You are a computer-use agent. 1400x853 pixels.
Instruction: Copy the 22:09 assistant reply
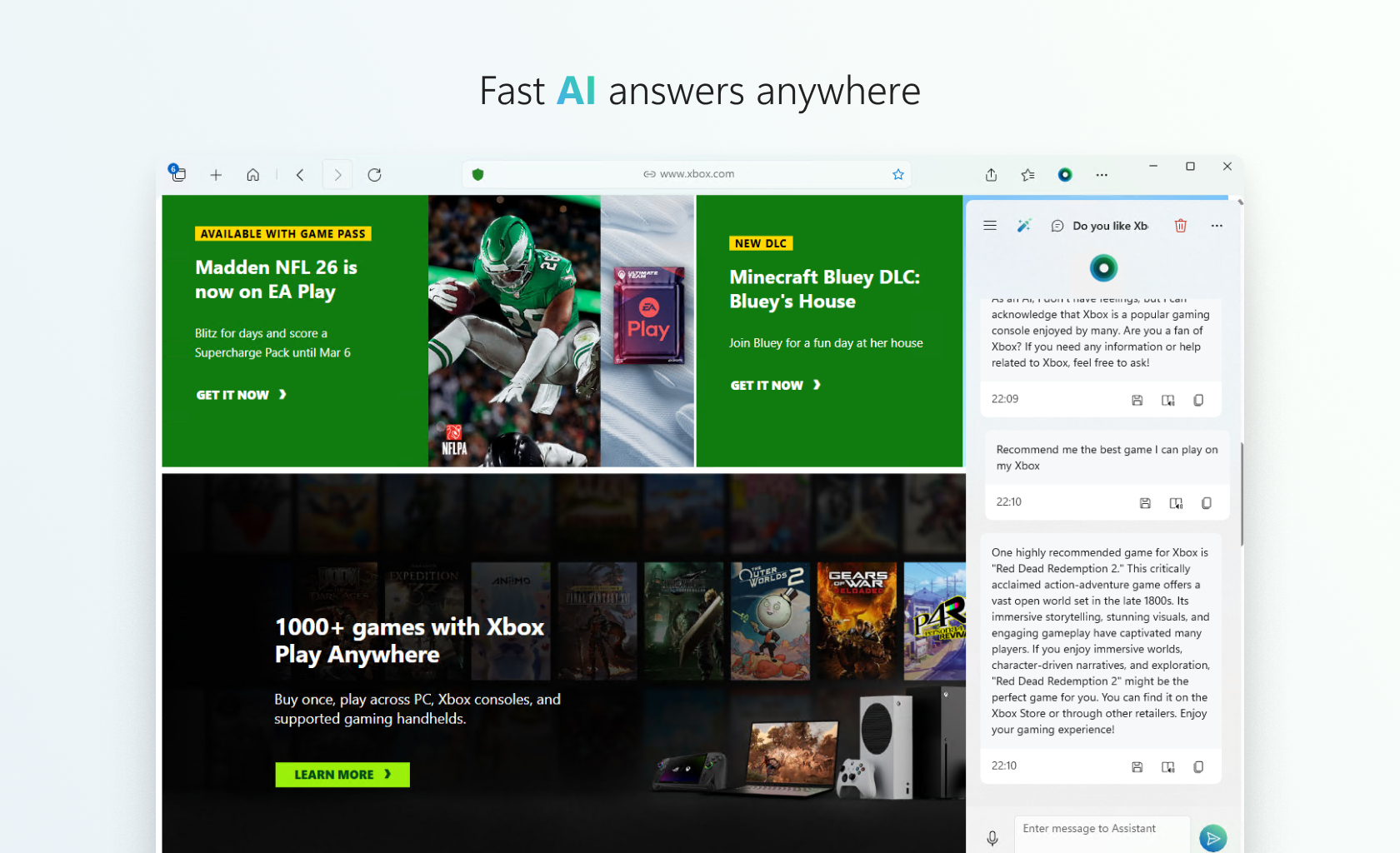pyautogui.click(x=1198, y=400)
